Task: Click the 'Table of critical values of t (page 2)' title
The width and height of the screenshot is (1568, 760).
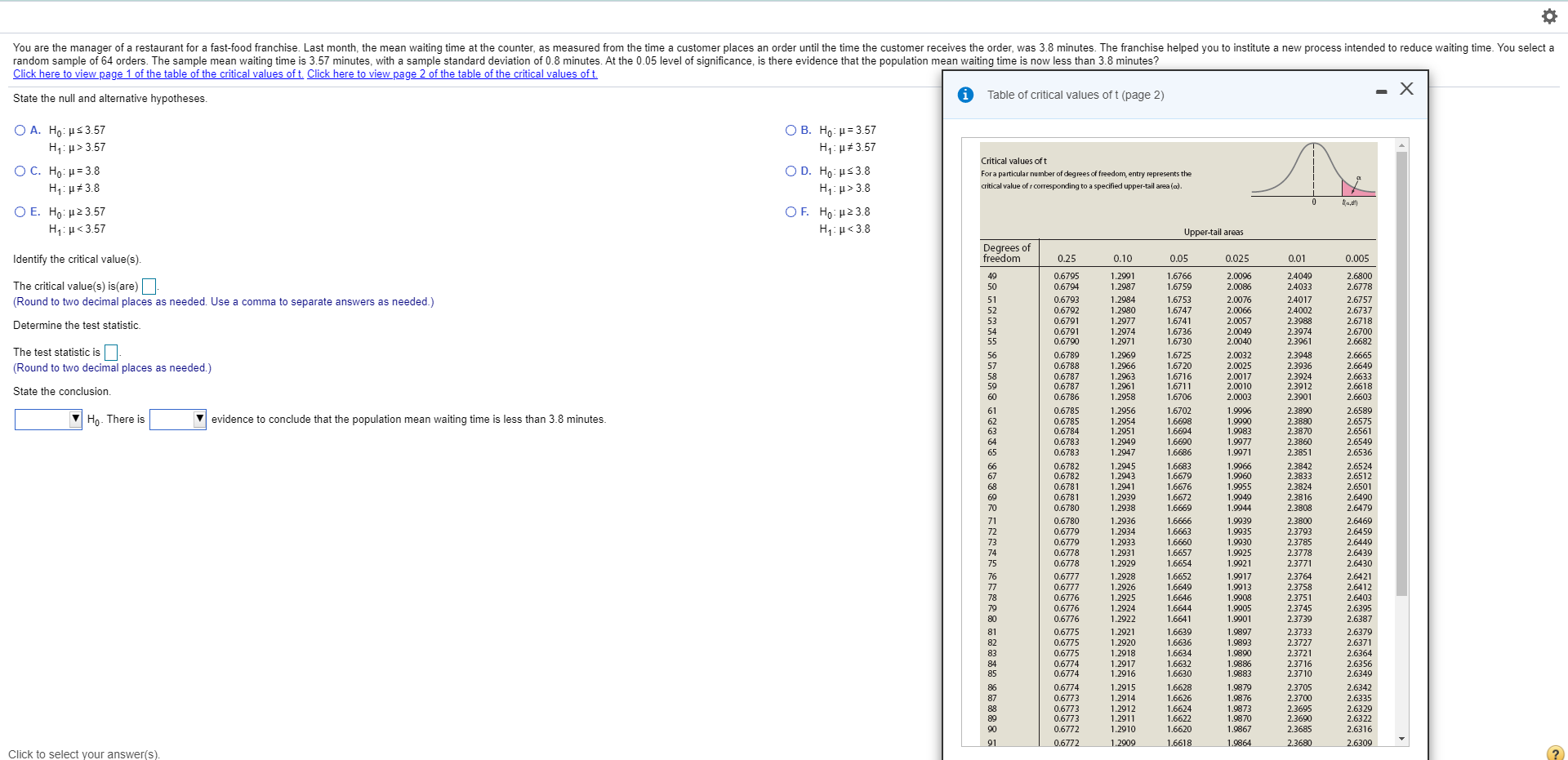Action: pos(1076,95)
